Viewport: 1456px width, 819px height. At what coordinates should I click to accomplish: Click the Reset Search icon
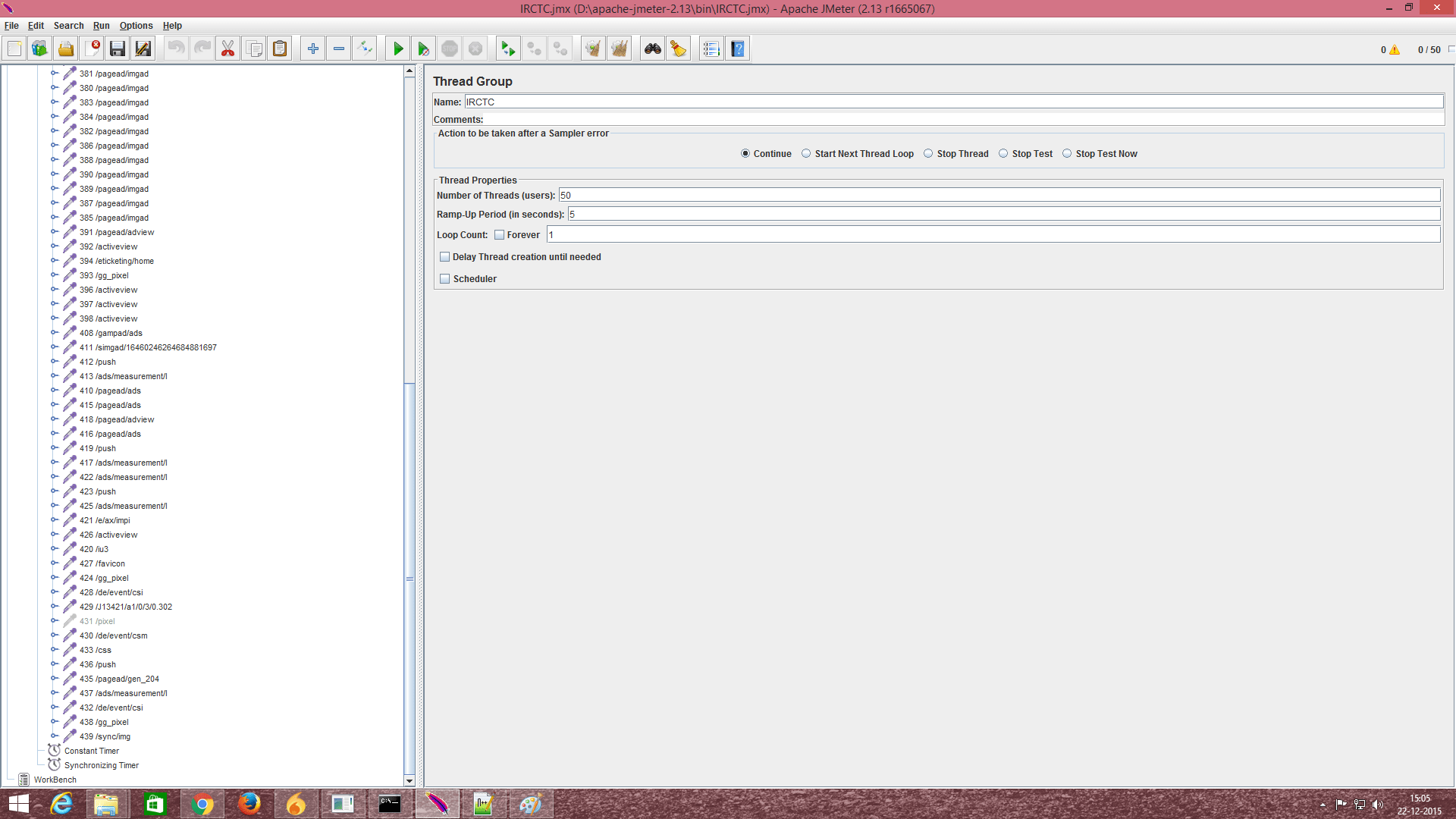tap(678, 49)
